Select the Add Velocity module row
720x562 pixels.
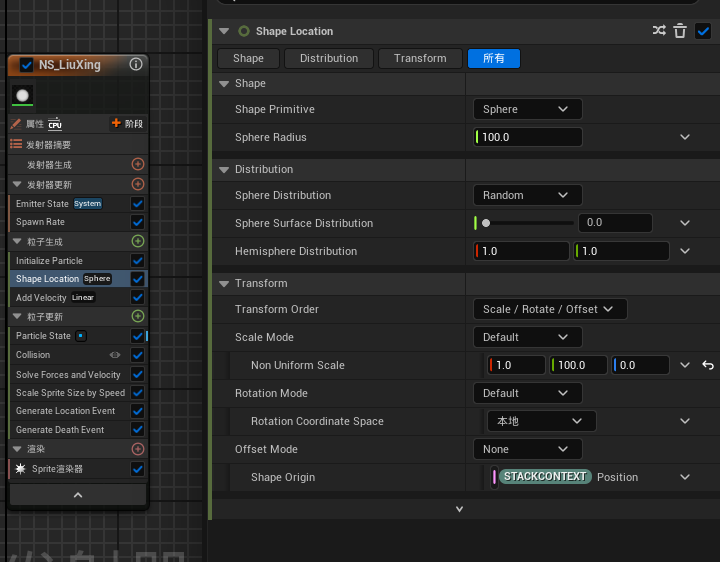point(78,298)
